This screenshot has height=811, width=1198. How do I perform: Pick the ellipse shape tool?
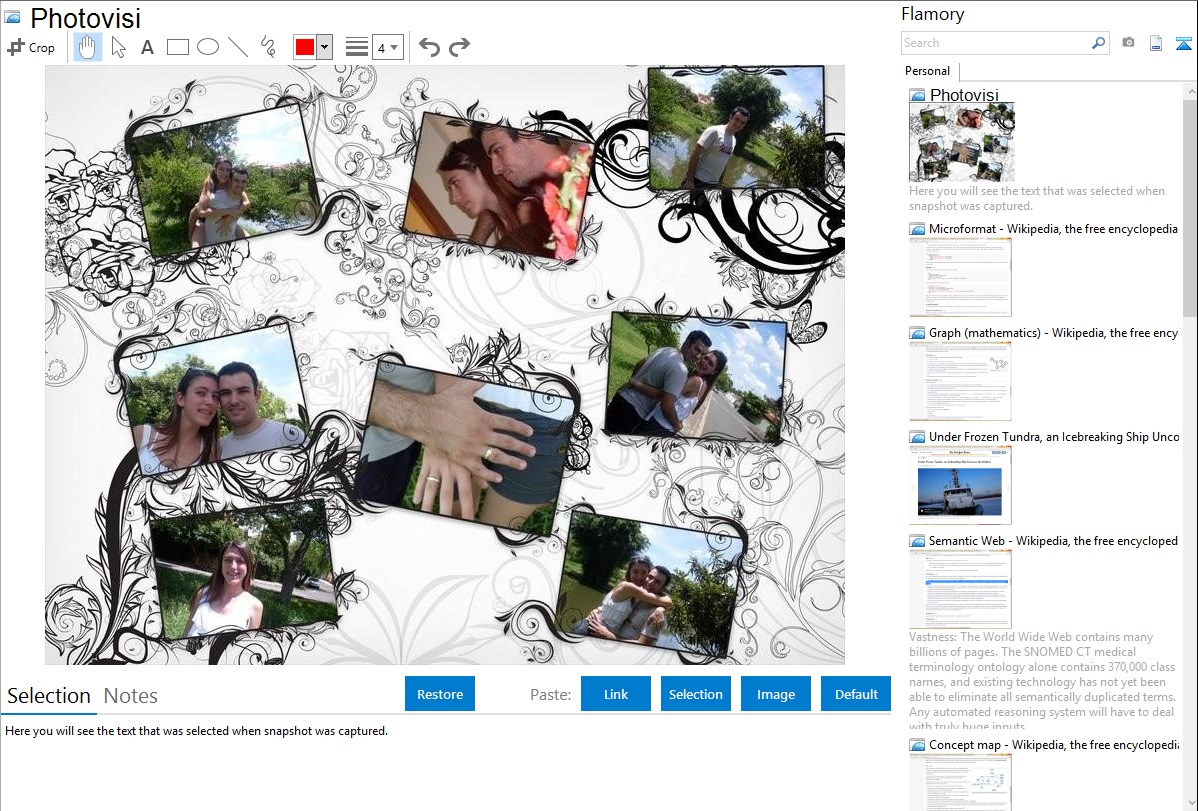pyautogui.click(x=207, y=47)
